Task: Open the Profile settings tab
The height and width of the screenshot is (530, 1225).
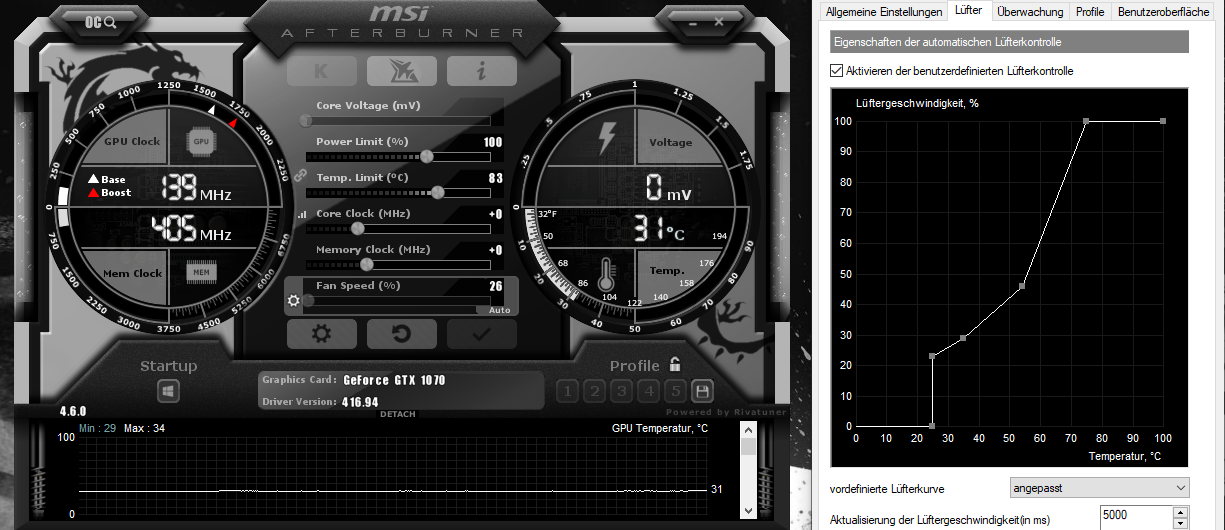Action: 1090,12
